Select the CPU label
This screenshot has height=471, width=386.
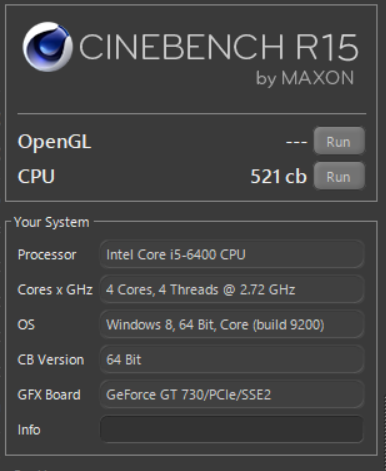point(36,176)
